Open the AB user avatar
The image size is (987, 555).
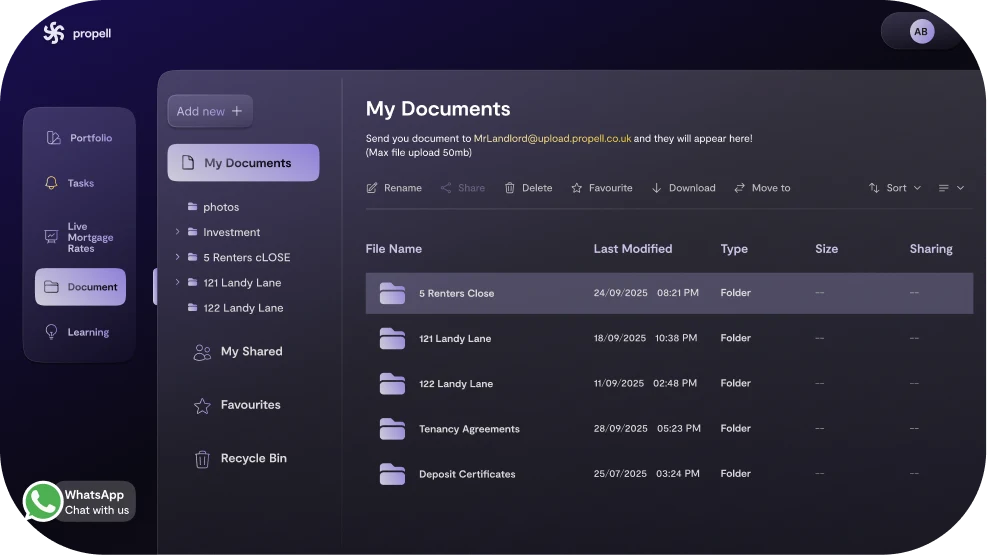pyautogui.click(x=921, y=32)
